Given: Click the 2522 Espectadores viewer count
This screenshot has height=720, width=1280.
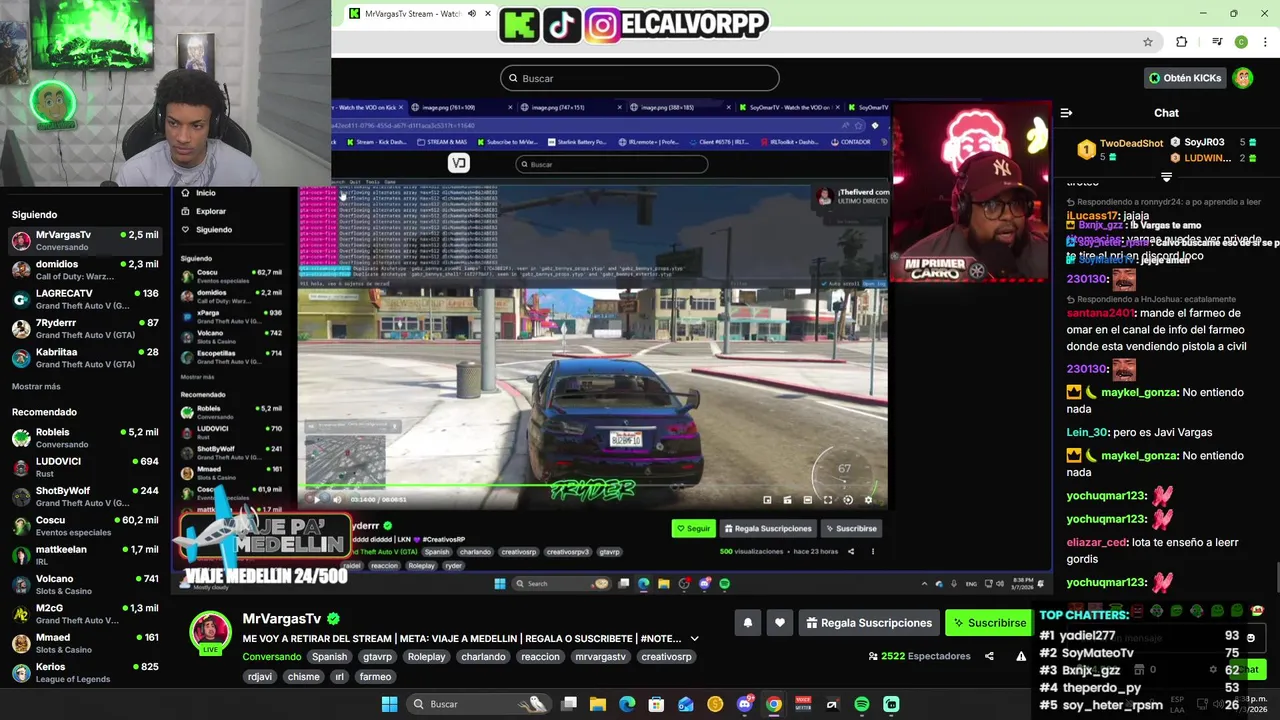Looking at the screenshot, I should (919, 656).
